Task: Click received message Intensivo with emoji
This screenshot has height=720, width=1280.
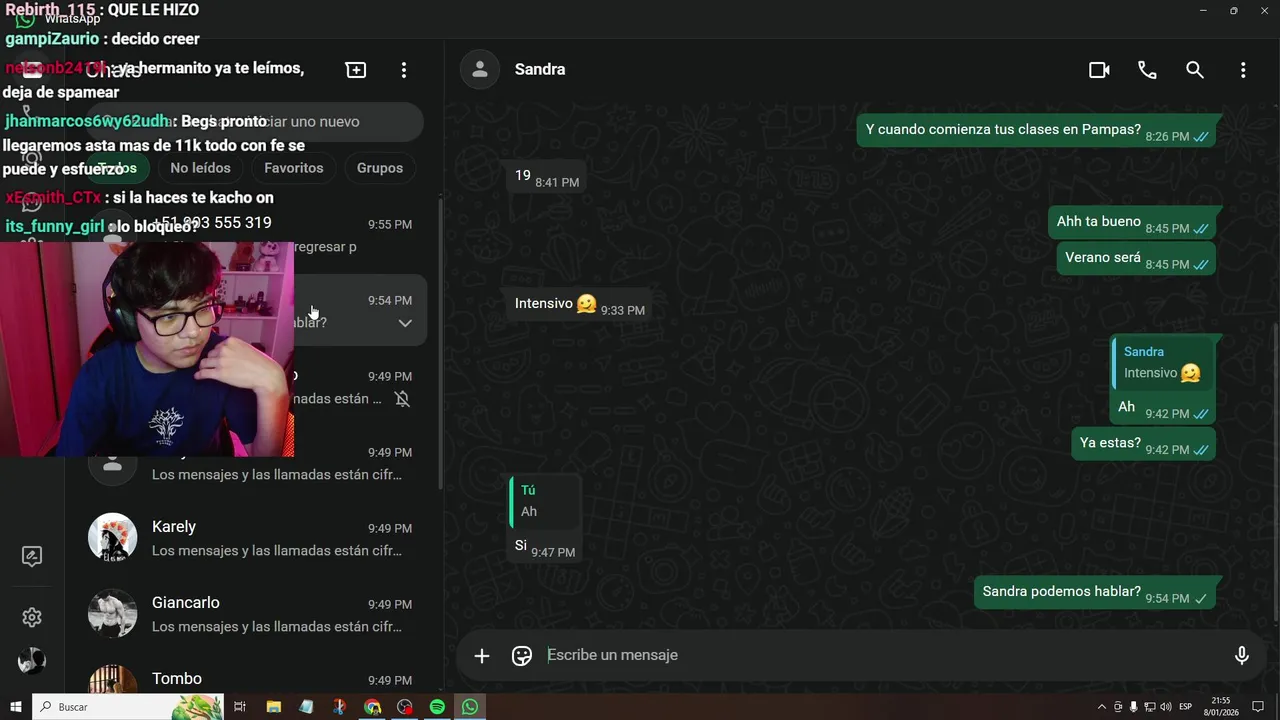Action: 578,304
